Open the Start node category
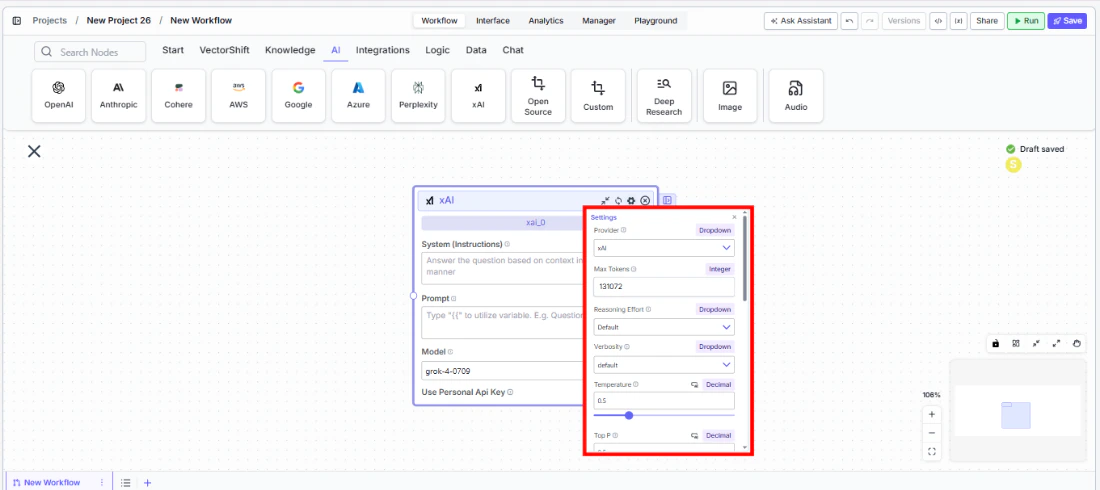This screenshot has height=490, width=1100. (x=173, y=51)
